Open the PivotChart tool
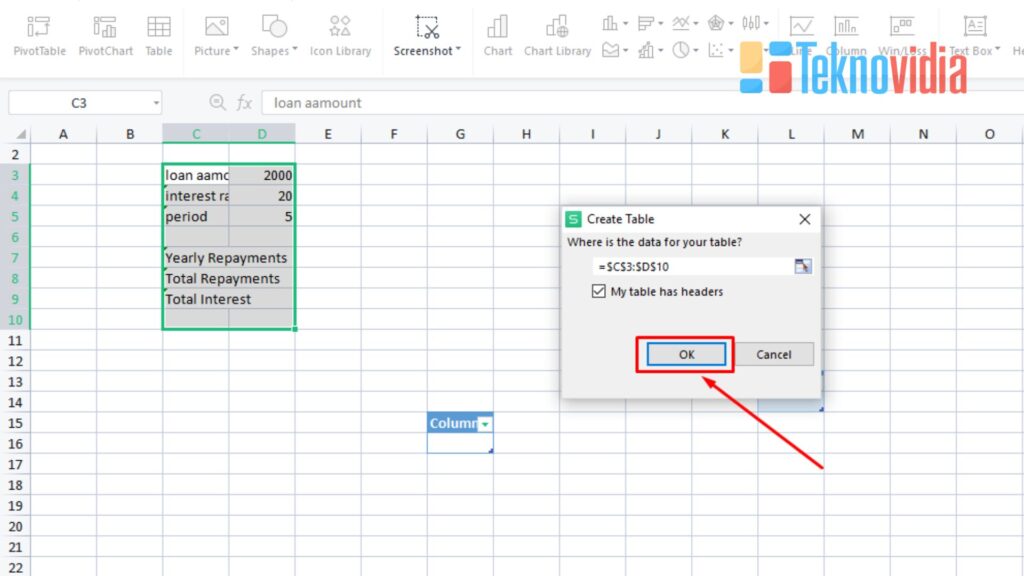Image resolution: width=1024 pixels, height=576 pixels. 105,35
